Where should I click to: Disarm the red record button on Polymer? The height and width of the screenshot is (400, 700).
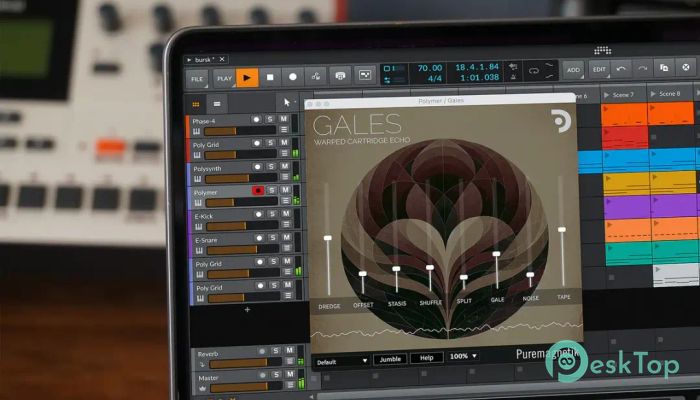pos(258,191)
